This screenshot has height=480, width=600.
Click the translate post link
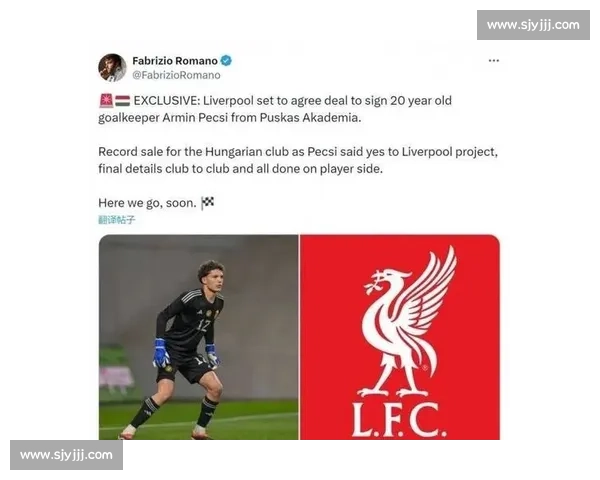point(117,220)
